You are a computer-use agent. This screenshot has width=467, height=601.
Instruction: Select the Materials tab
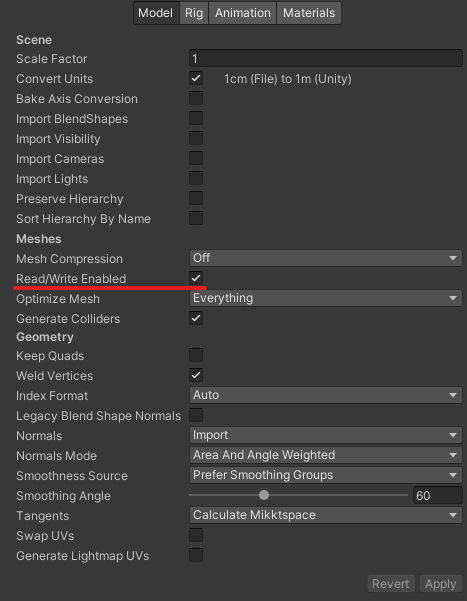309,13
